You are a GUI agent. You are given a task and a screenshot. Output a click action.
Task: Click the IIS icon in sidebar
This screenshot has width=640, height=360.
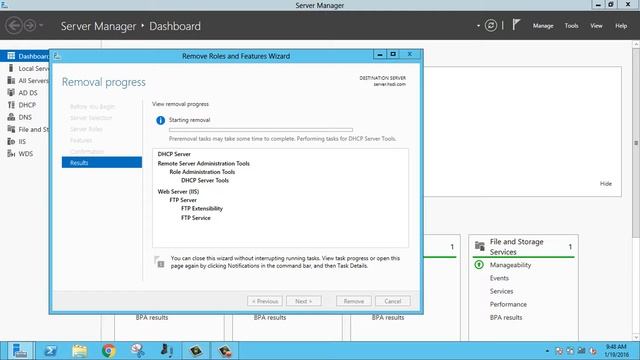11,142
